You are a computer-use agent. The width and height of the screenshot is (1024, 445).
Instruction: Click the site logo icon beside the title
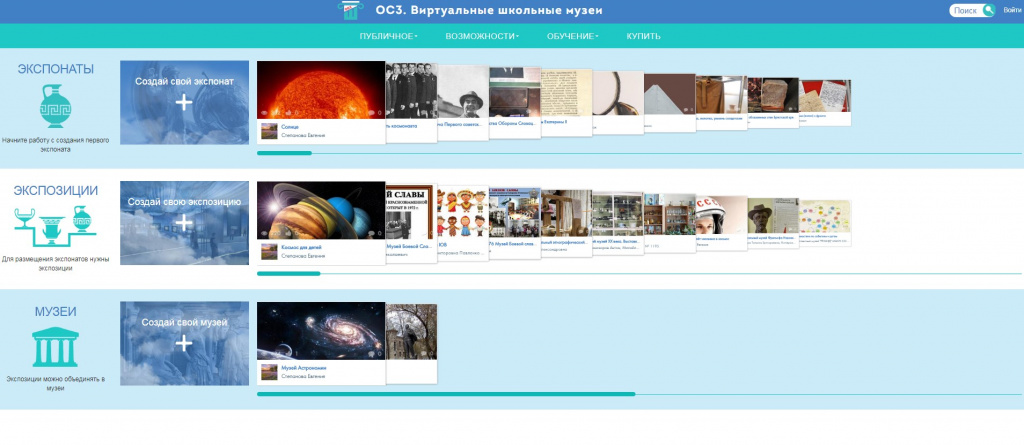click(351, 10)
